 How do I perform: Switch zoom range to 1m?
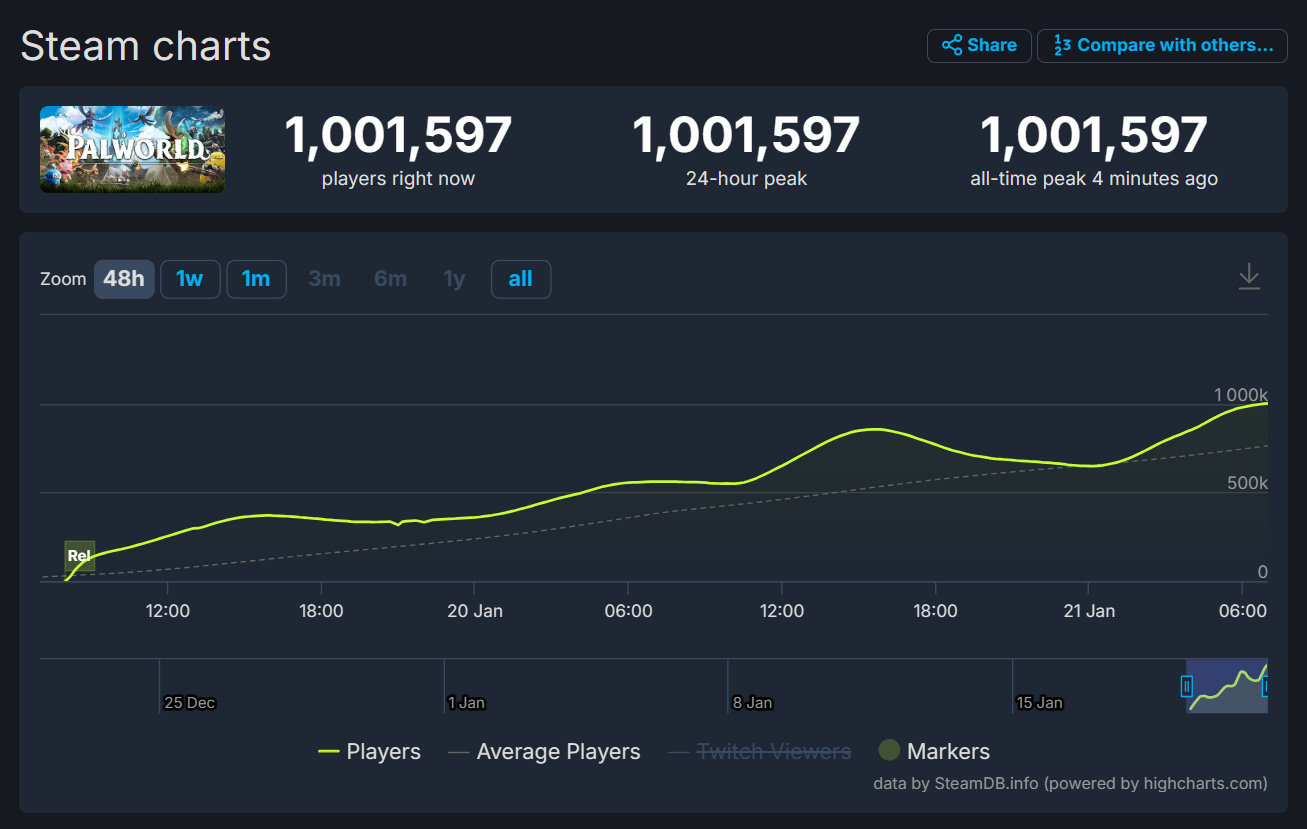[x=256, y=279]
